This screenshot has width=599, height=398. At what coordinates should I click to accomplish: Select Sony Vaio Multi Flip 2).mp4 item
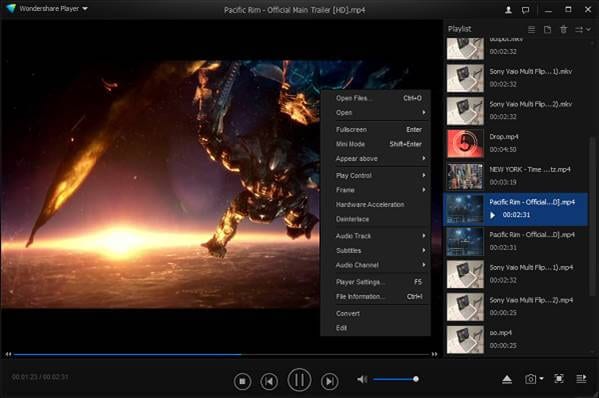point(516,307)
